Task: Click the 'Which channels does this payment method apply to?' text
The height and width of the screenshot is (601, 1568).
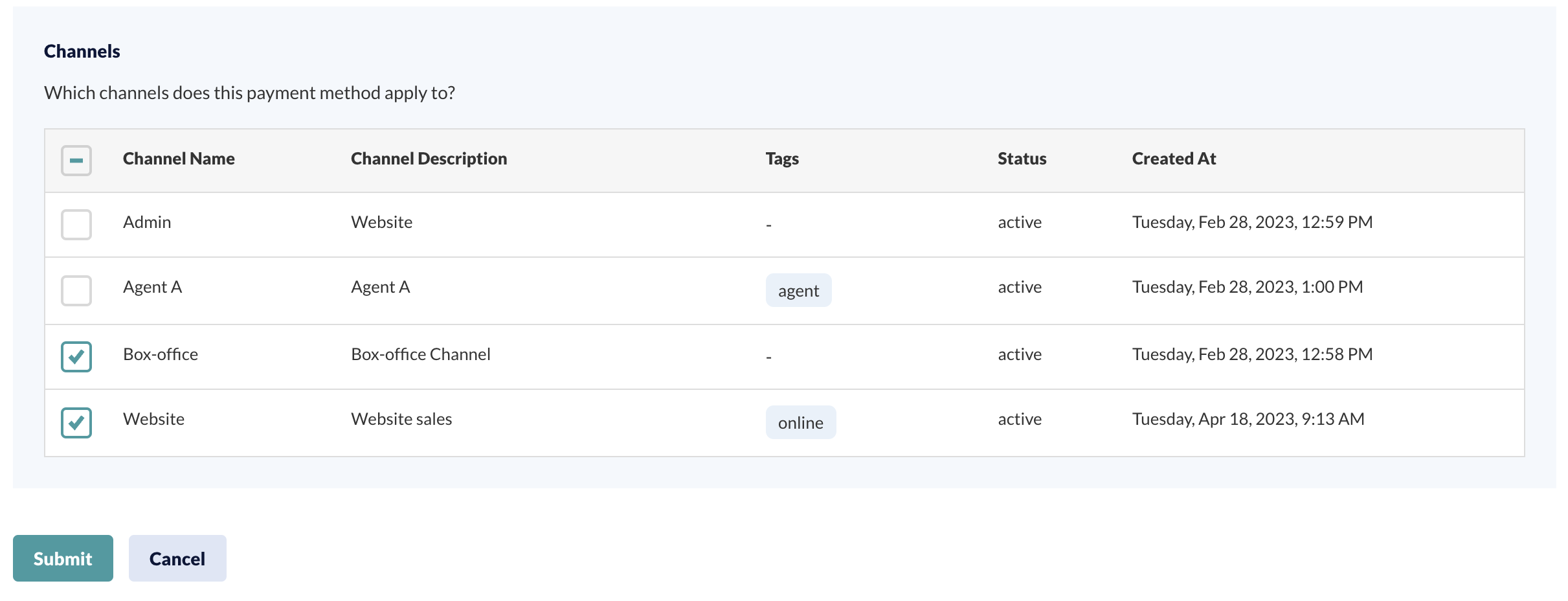Action: [249, 93]
